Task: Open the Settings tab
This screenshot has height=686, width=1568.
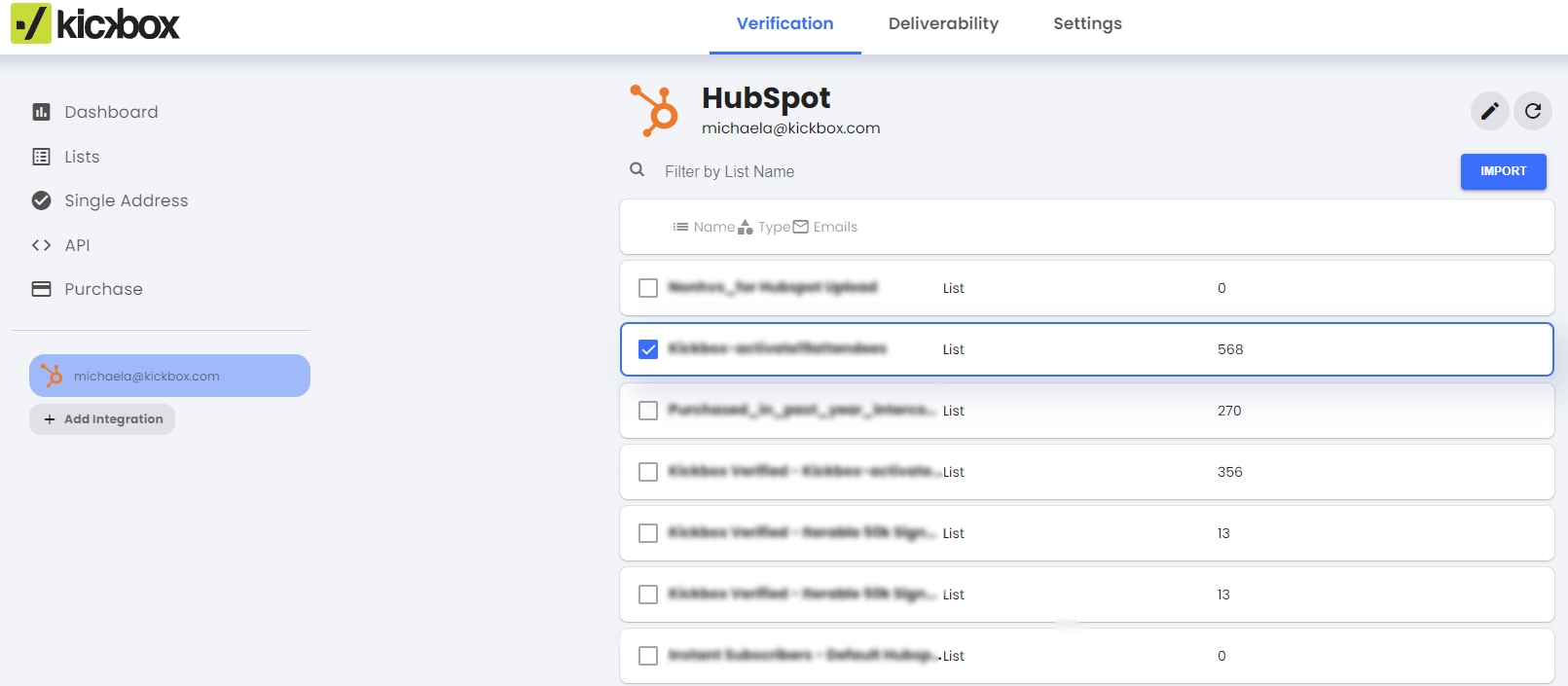Action: (1087, 24)
